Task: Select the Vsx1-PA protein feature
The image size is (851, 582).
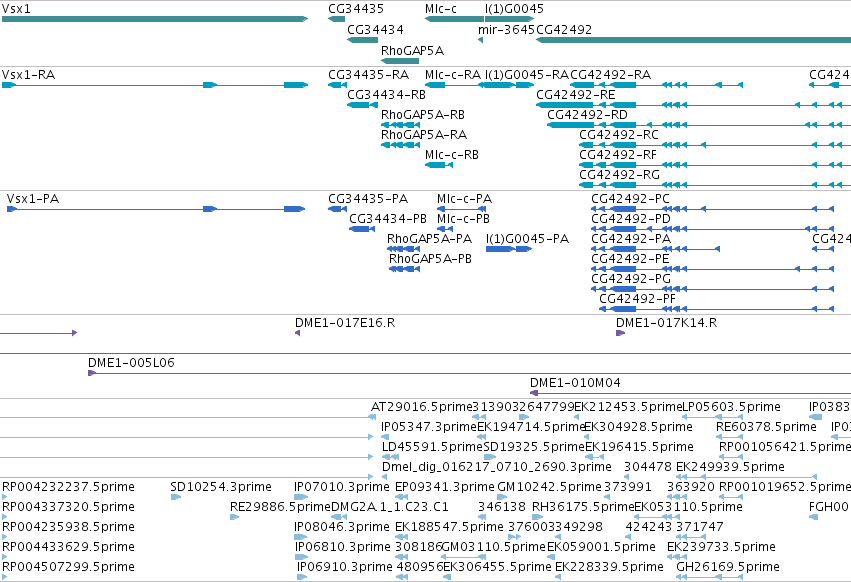Action: [x=156, y=209]
